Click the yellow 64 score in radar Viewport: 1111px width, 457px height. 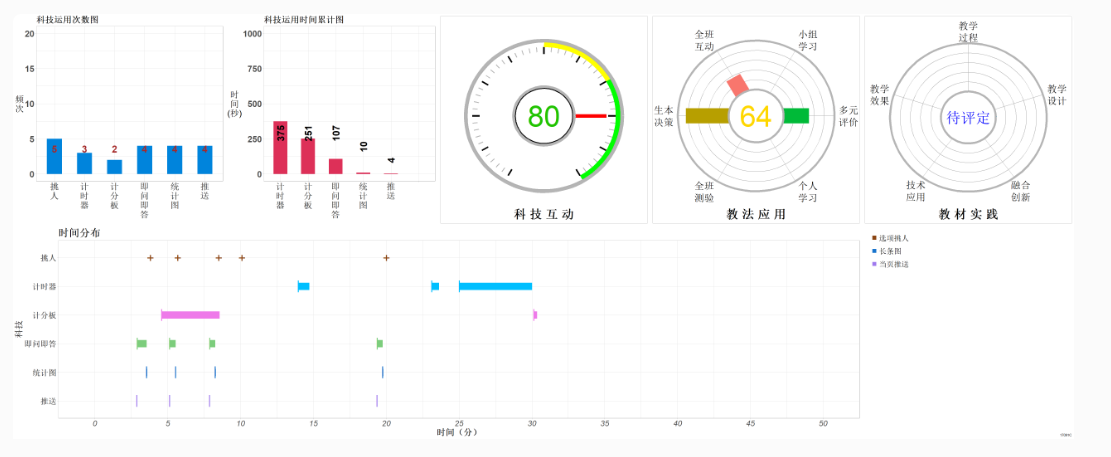point(755,117)
